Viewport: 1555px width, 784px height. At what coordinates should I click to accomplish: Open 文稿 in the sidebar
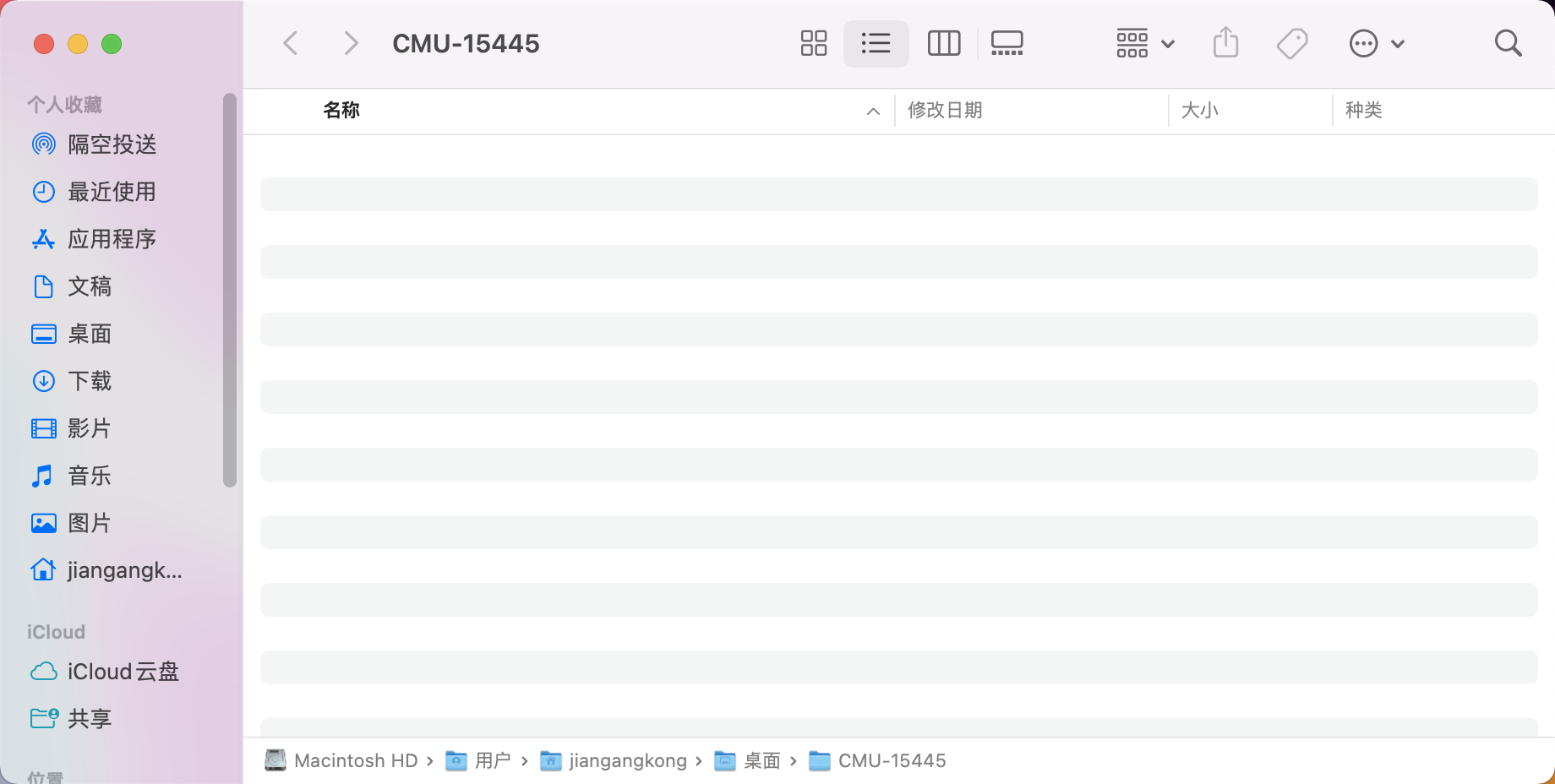point(90,286)
